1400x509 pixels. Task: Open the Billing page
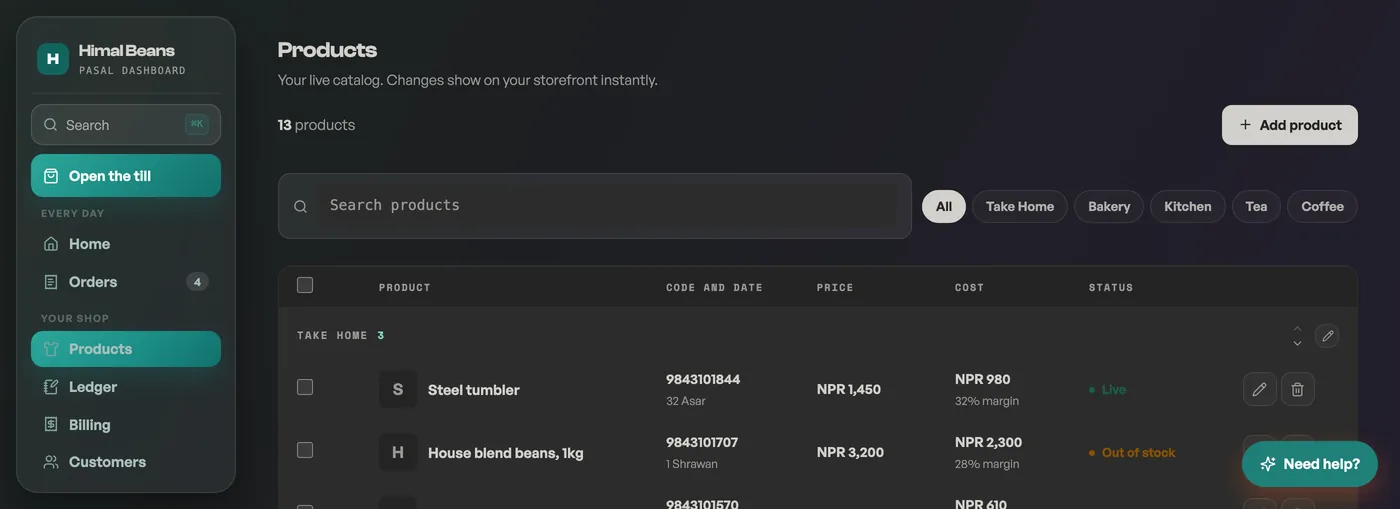[126, 425]
